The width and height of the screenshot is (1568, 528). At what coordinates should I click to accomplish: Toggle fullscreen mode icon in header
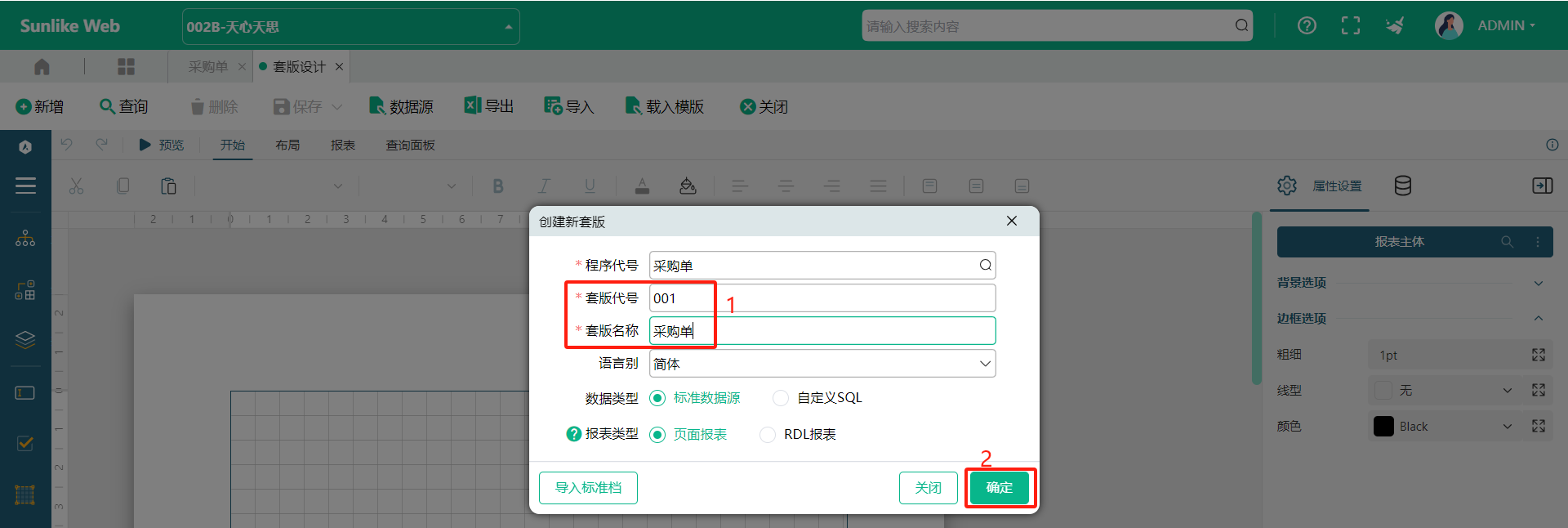(1351, 25)
